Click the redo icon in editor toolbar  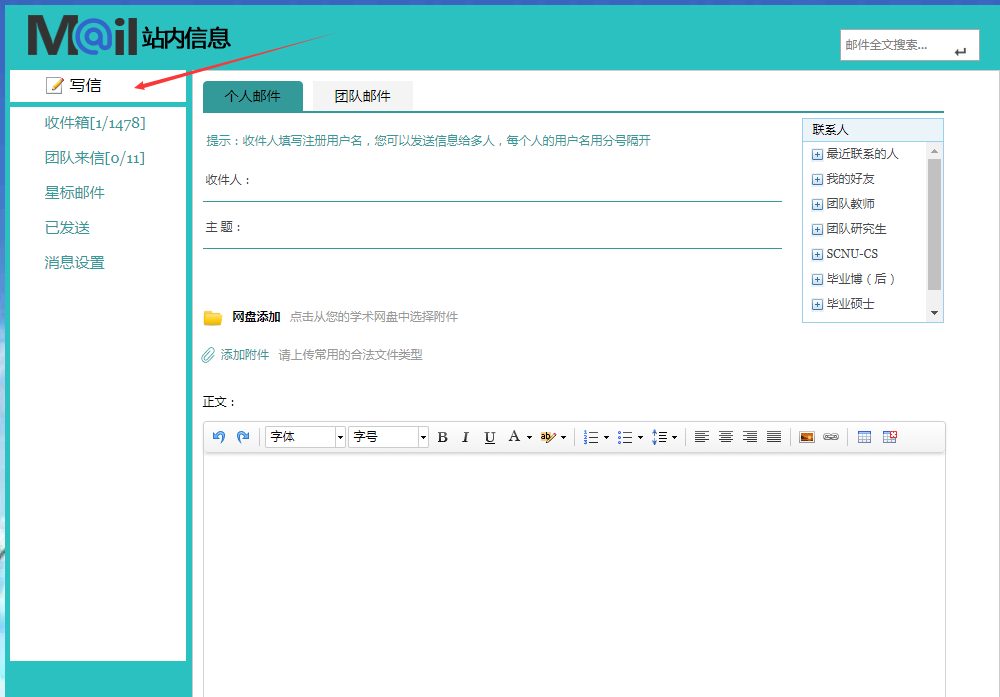(243, 437)
